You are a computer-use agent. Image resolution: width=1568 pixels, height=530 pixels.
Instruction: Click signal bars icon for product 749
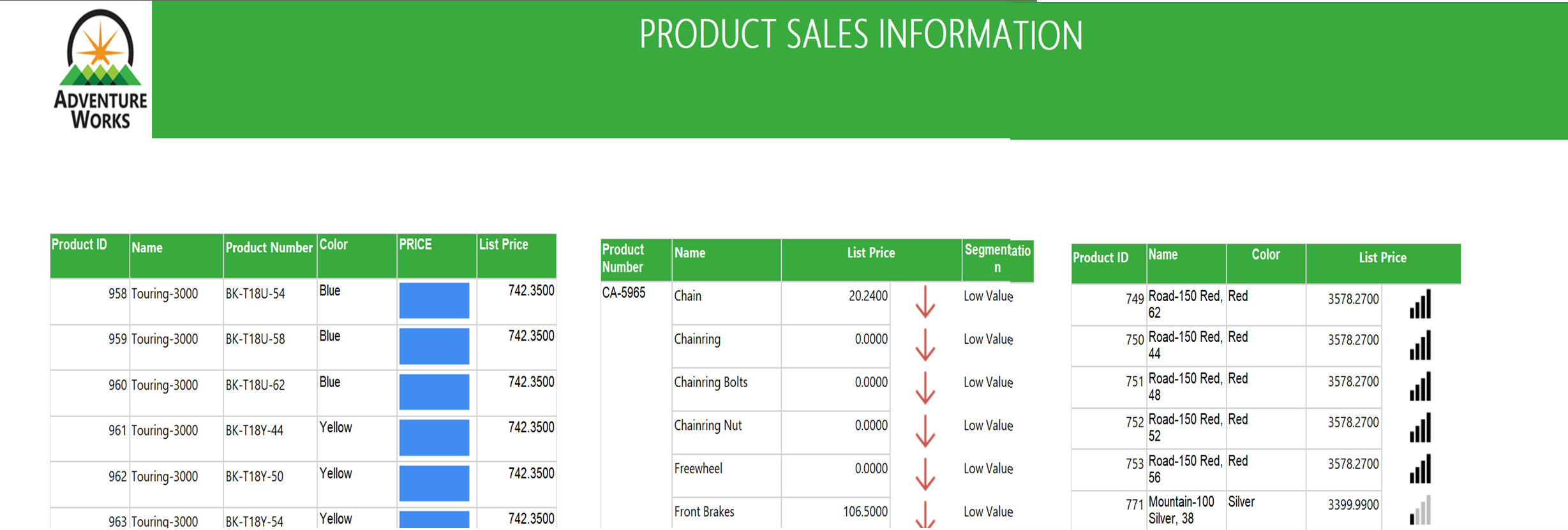1420,304
